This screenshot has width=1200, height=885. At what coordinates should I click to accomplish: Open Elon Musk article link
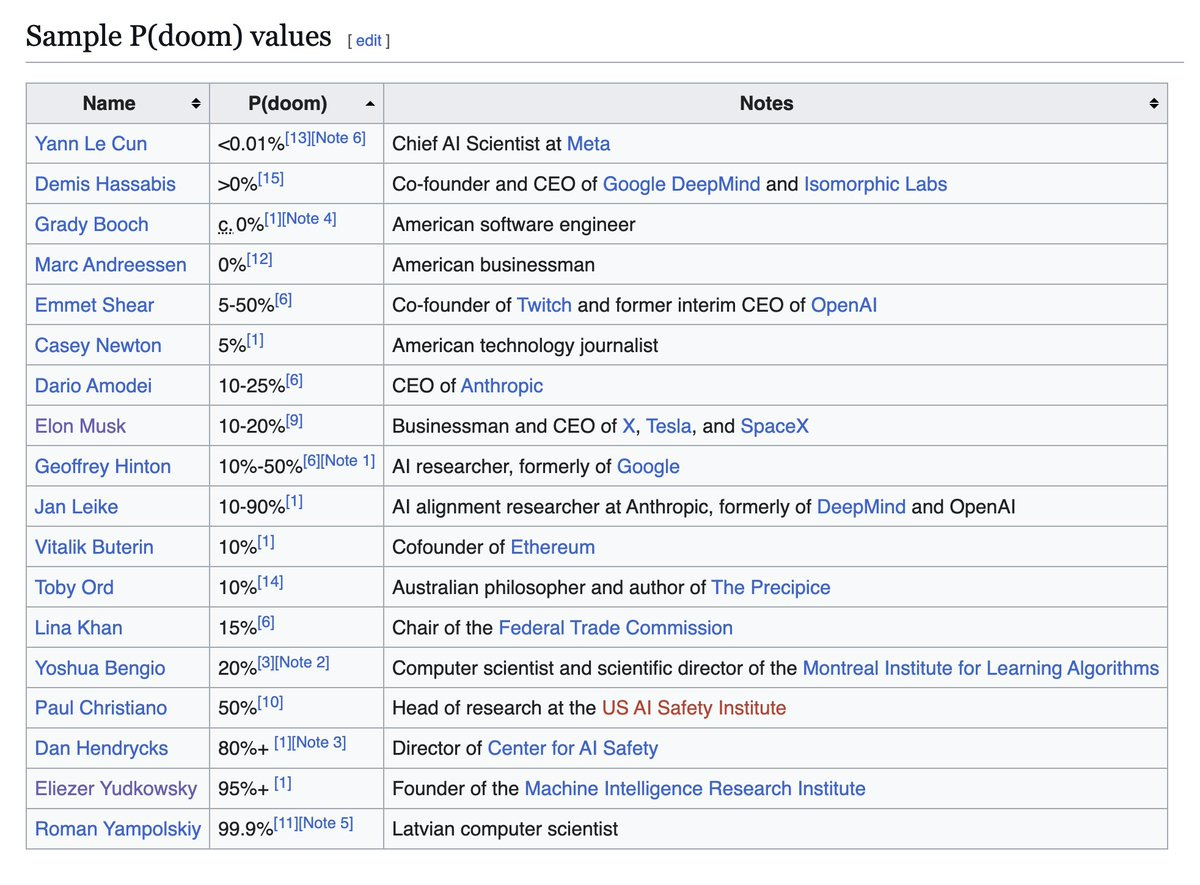(81, 426)
